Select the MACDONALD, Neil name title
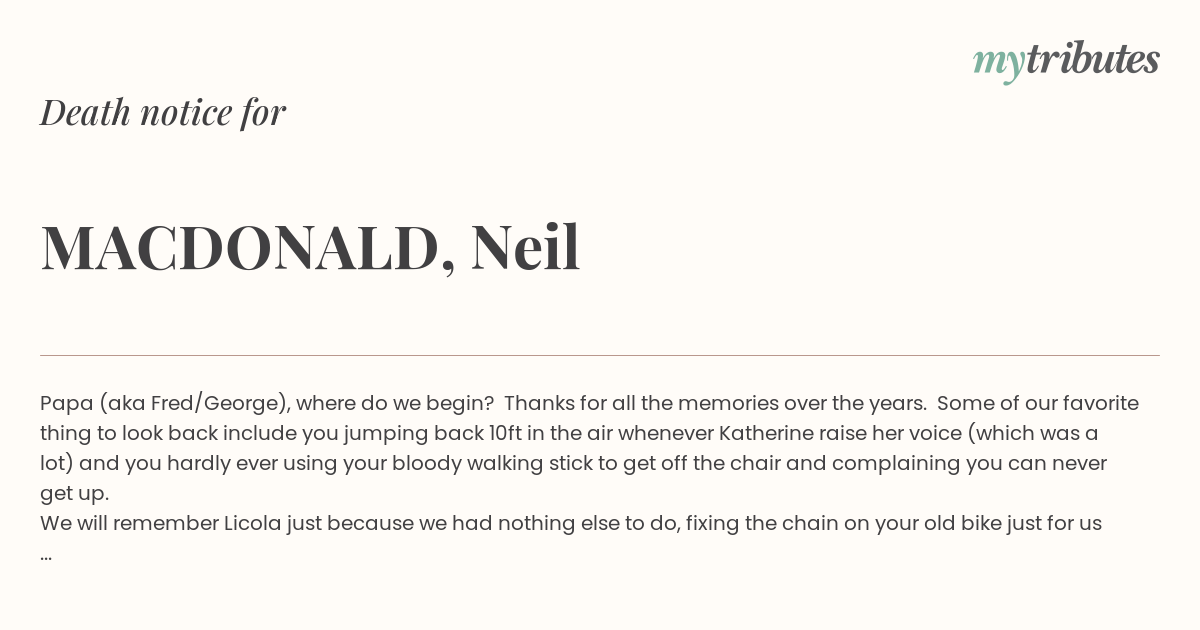 [x=310, y=247]
